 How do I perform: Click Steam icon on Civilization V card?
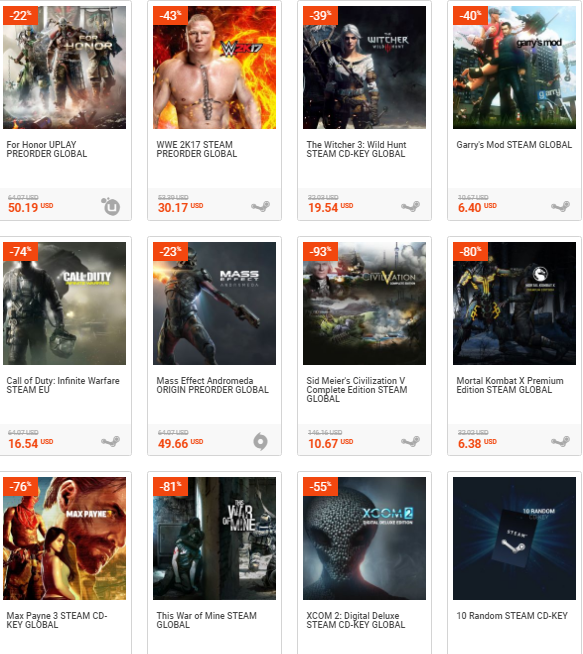tap(410, 441)
